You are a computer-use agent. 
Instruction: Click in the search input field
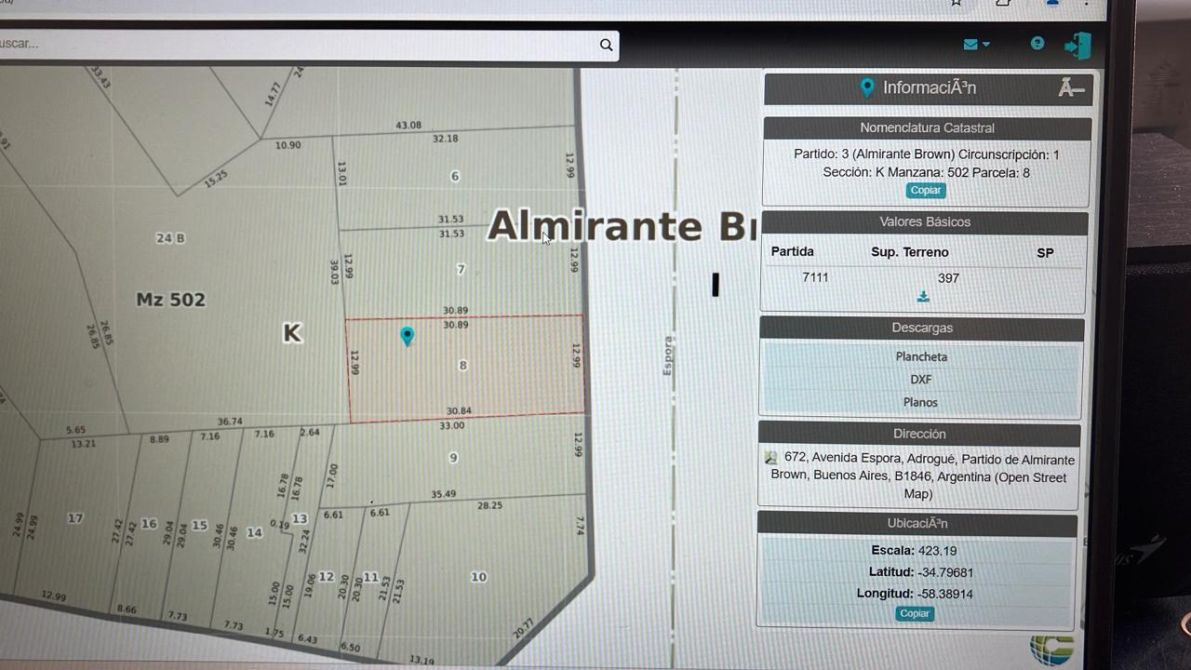(x=300, y=45)
